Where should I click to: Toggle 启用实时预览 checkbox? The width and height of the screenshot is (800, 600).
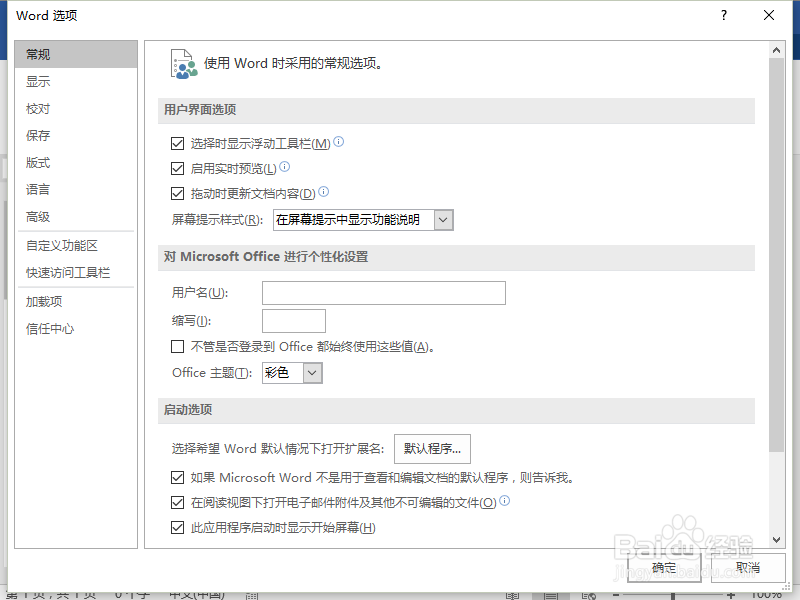[178, 168]
